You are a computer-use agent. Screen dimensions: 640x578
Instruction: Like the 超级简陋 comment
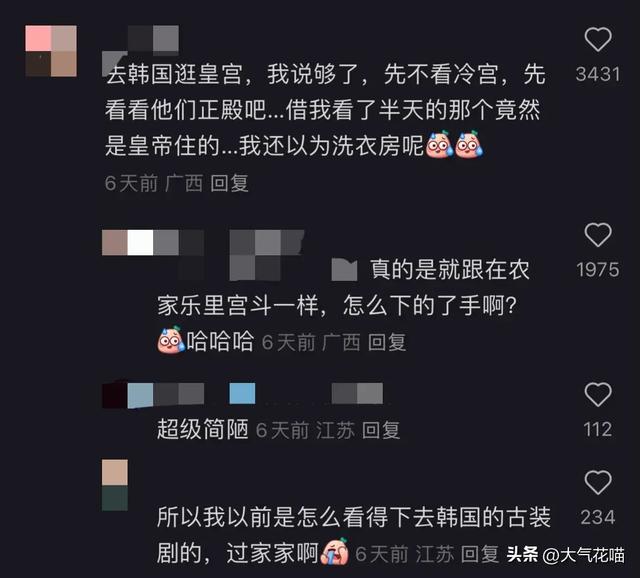pyautogui.click(x=598, y=394)
